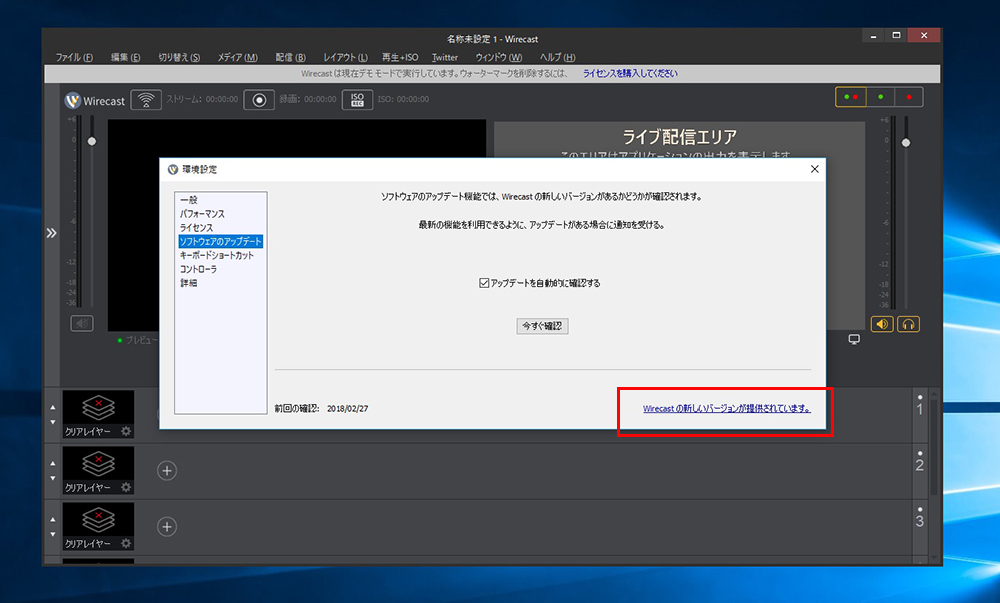Move layer 2 down with the down arrow
Viewport: 1000px width, 603px height.
point(53,478)
